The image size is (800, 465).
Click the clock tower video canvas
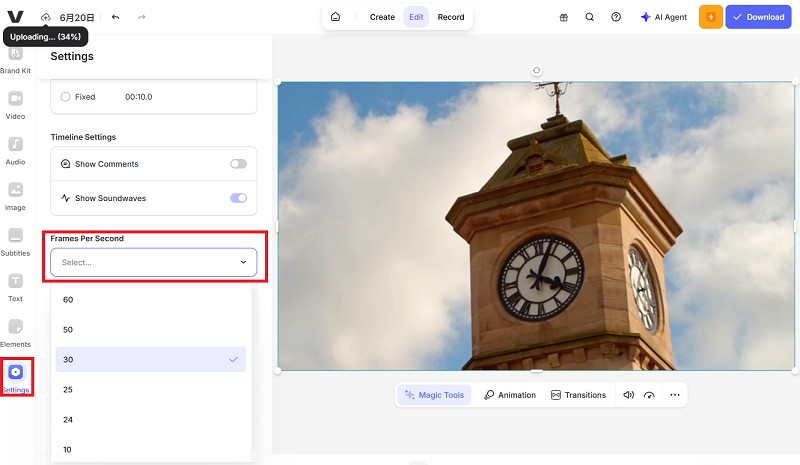click(536, 225)
